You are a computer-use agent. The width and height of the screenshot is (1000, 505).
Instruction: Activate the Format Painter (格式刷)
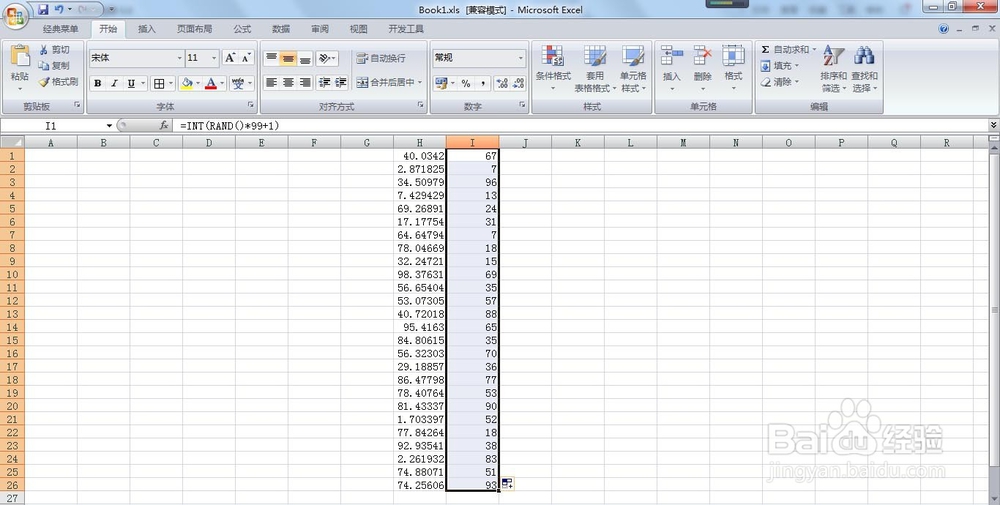[x=58, y=82]
